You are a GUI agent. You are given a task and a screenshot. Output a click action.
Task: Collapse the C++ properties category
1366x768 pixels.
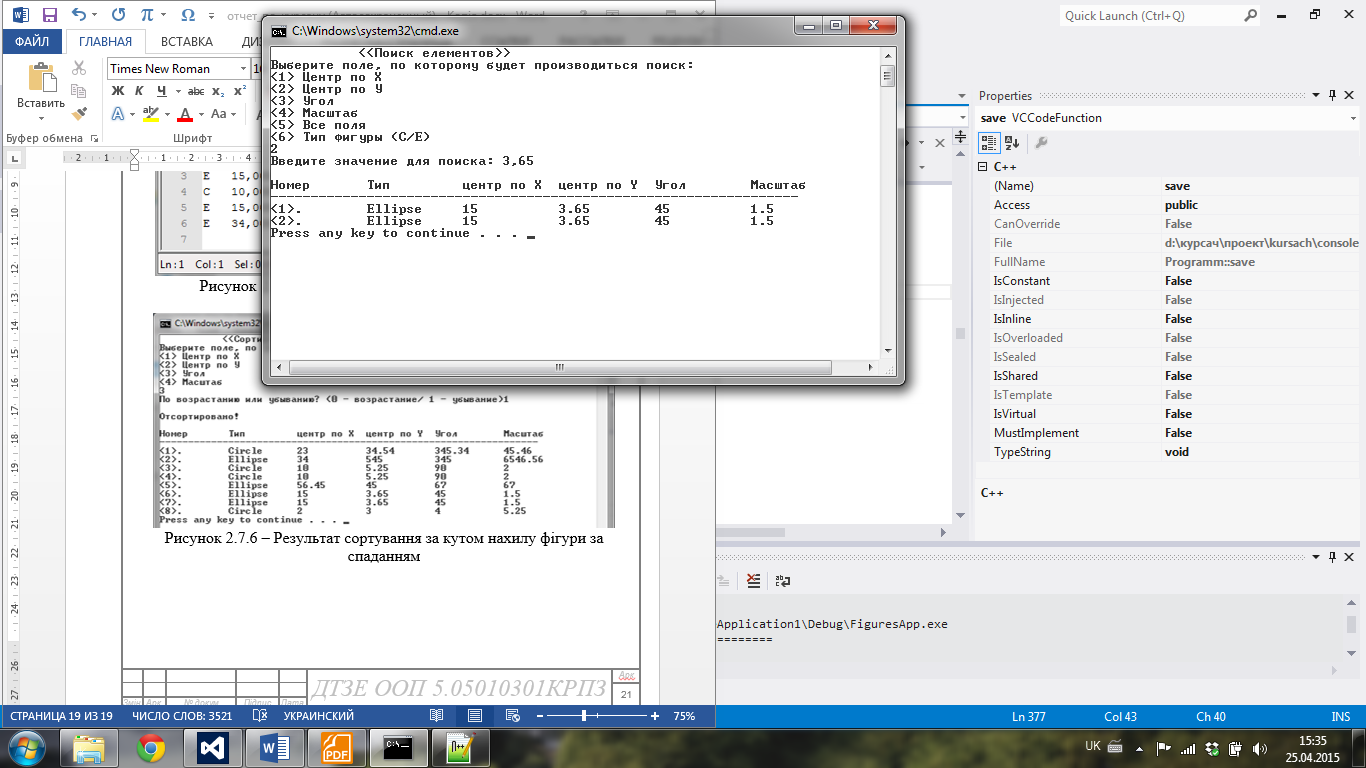(x=984, y=166)
